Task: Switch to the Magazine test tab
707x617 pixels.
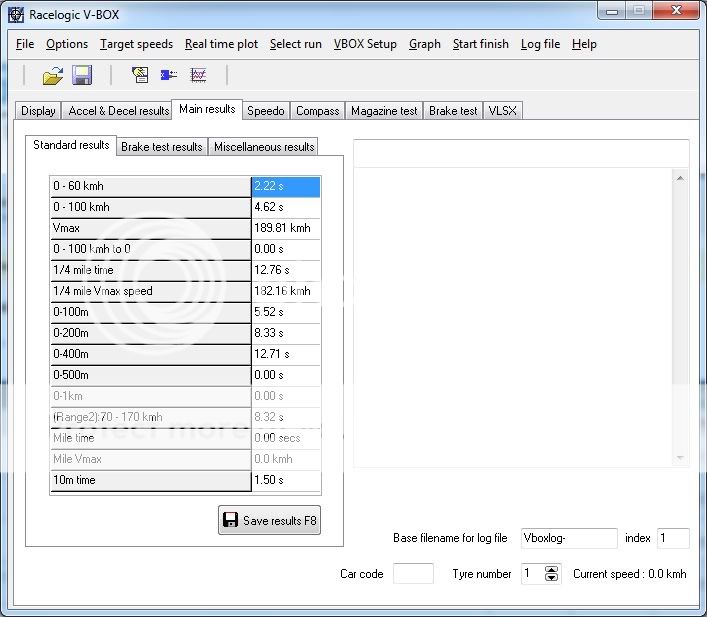Action: click(x=384, y=111)
